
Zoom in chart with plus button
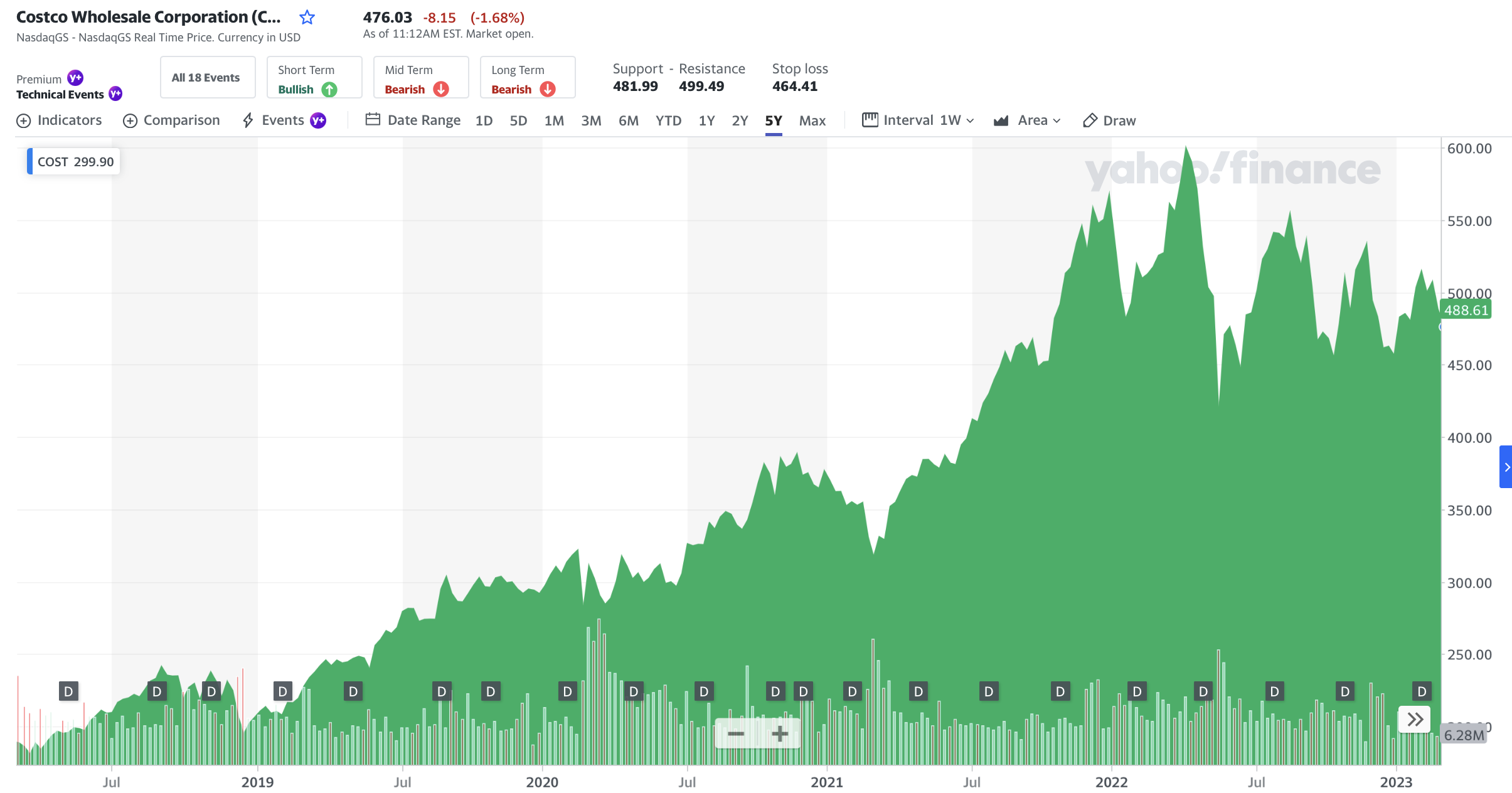pos(779,733)
